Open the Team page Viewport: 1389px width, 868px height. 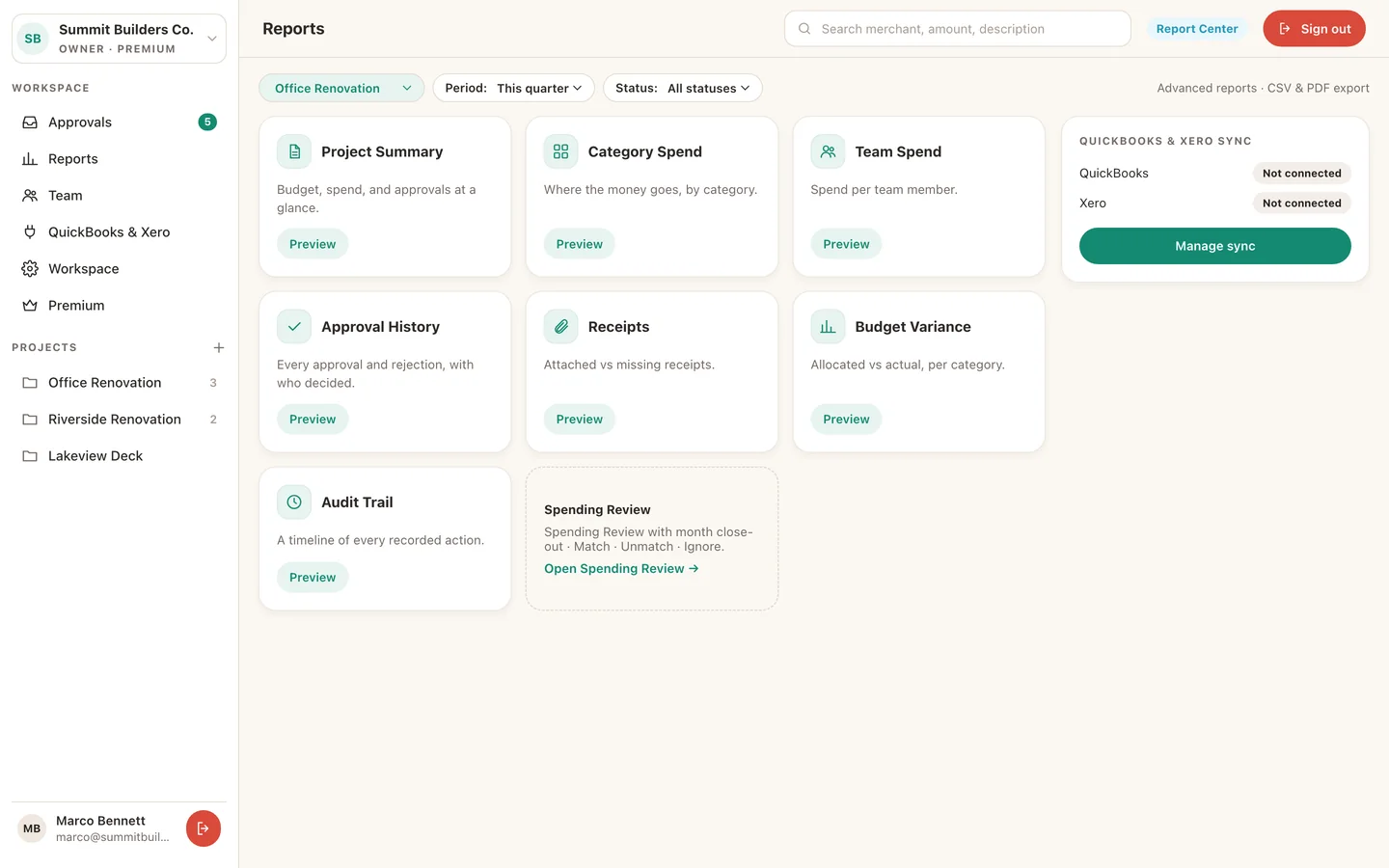[119, 196]
